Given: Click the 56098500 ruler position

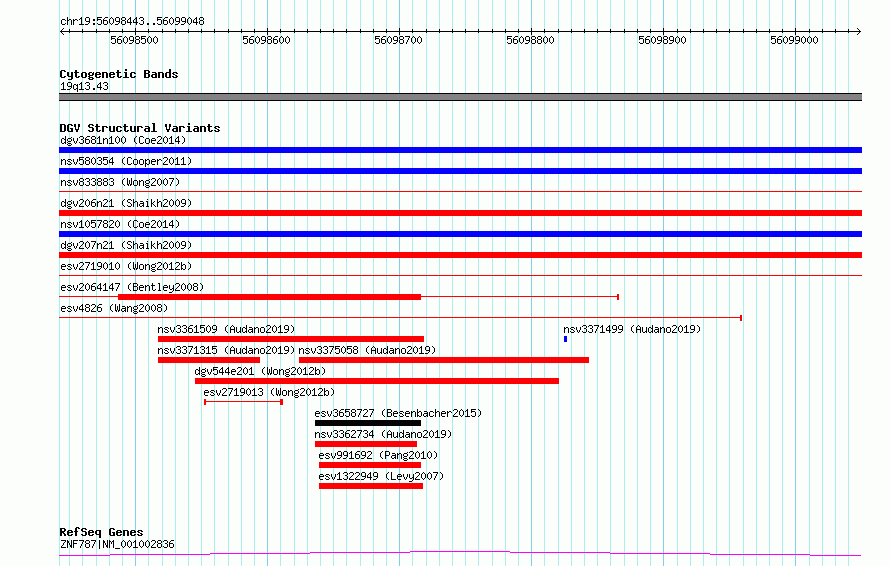Looking at the screenshot, I should click(135, 40).
